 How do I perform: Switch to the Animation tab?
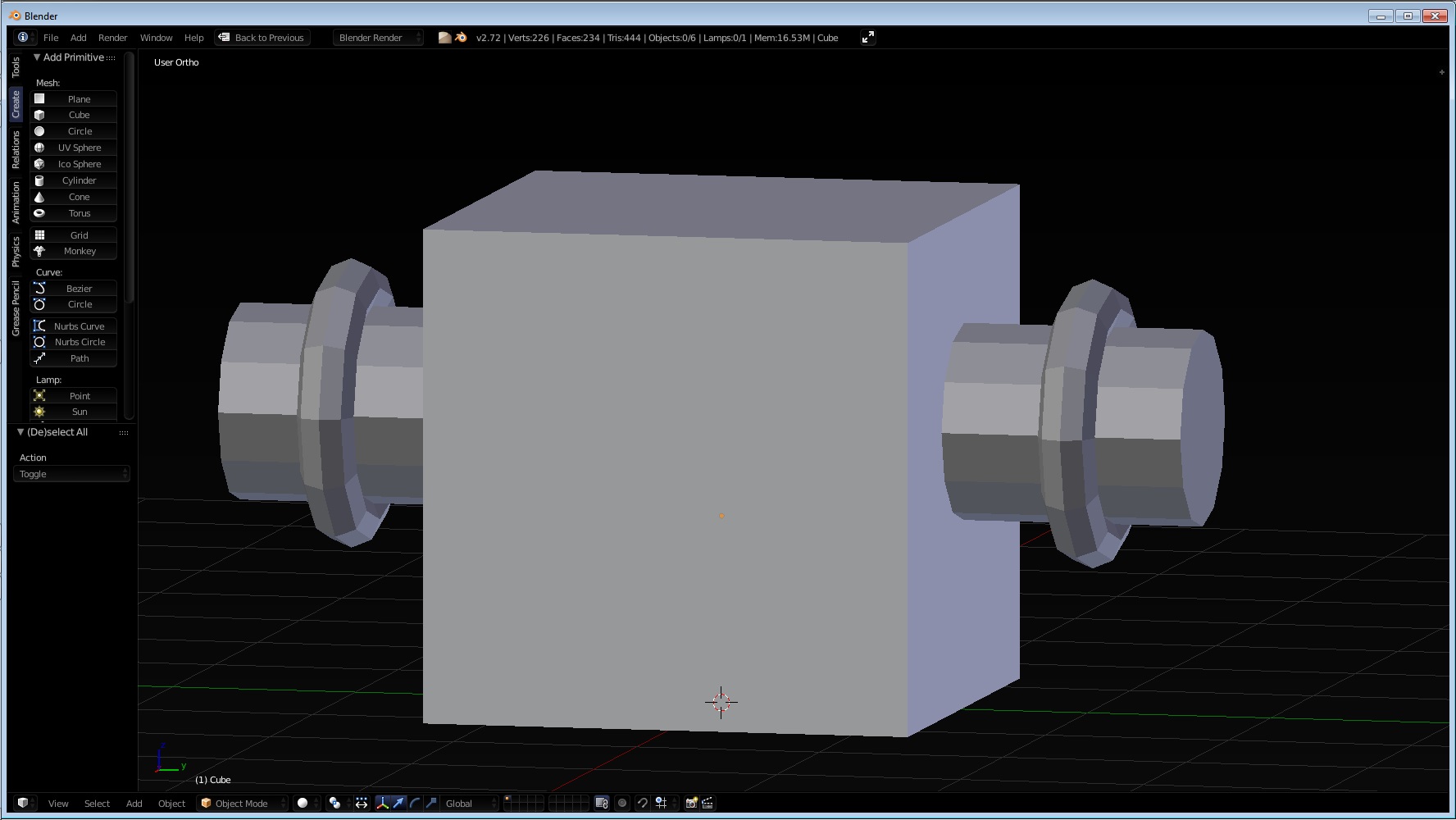point(16,203)
